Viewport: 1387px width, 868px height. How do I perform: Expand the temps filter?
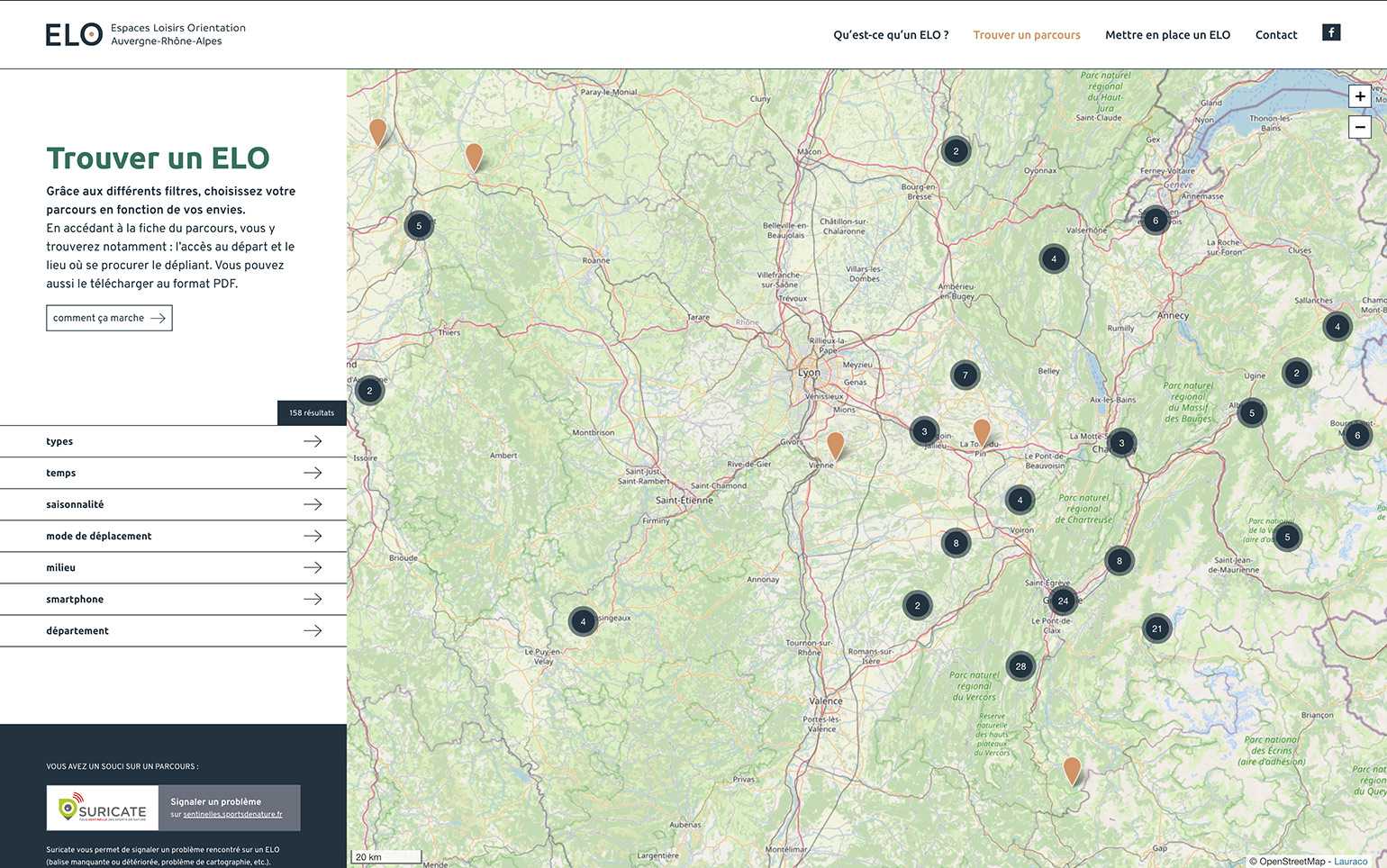(173, 473)
